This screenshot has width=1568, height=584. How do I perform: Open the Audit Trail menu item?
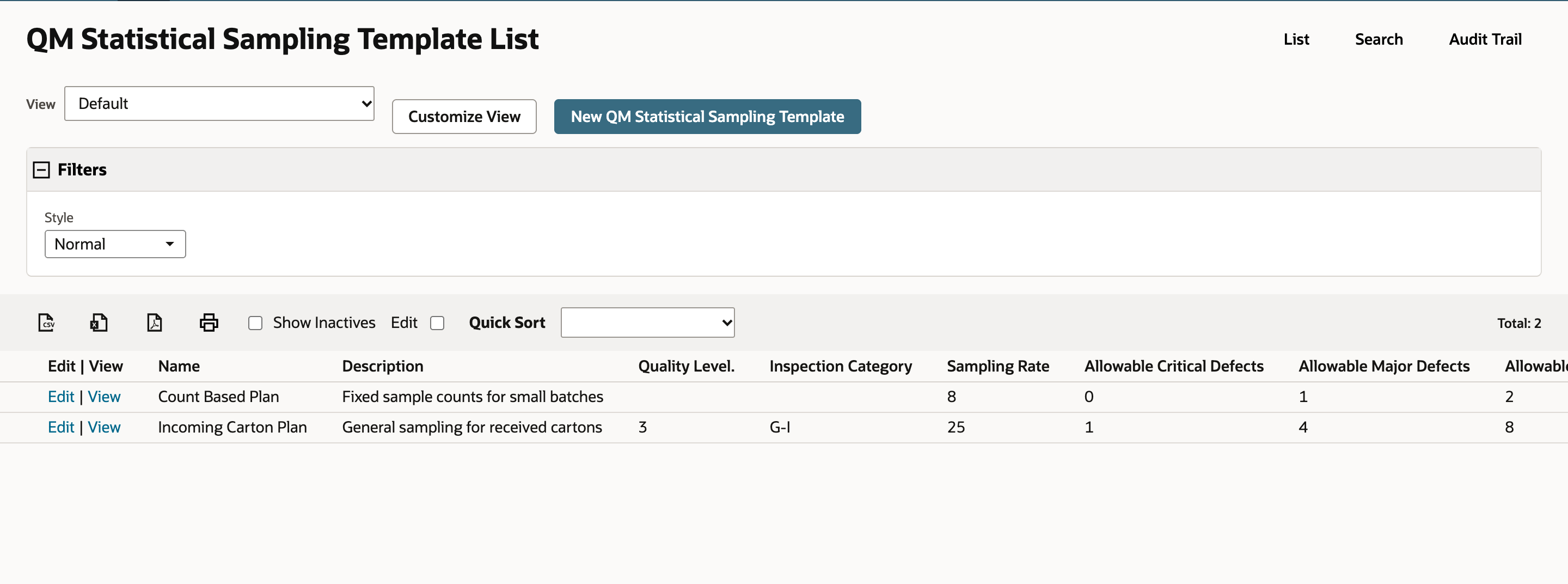pyautogui.click(x=1485, y=40)
